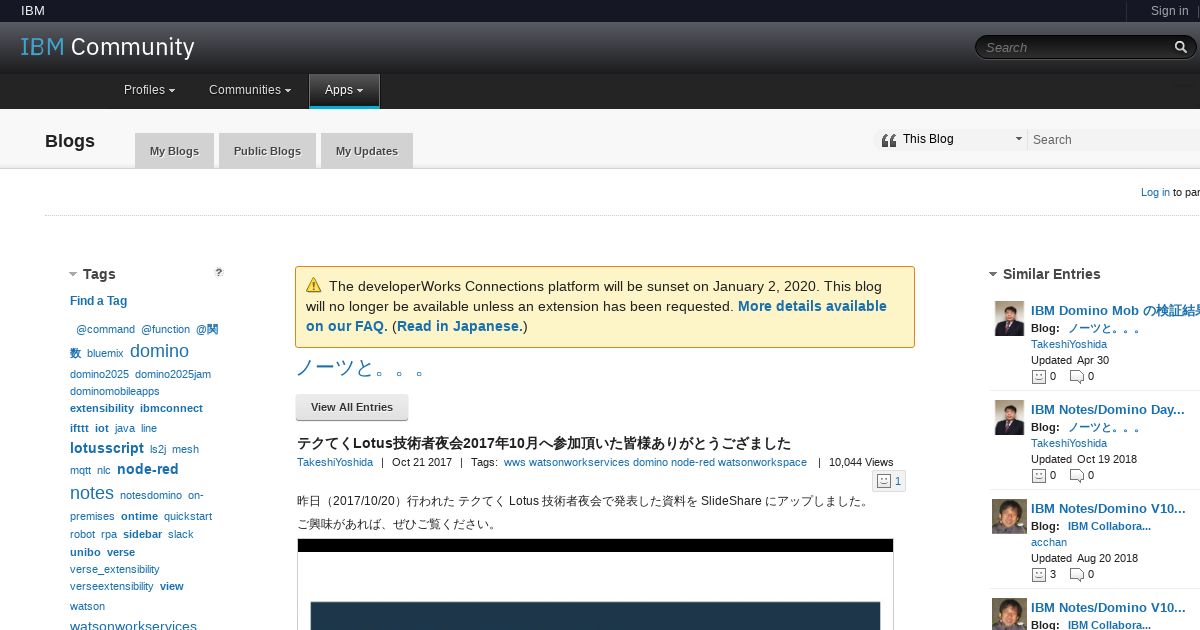This screenshot has width=1200, height=630.
Task: Switch to the My Blogs tab
Action: point(174,151)
